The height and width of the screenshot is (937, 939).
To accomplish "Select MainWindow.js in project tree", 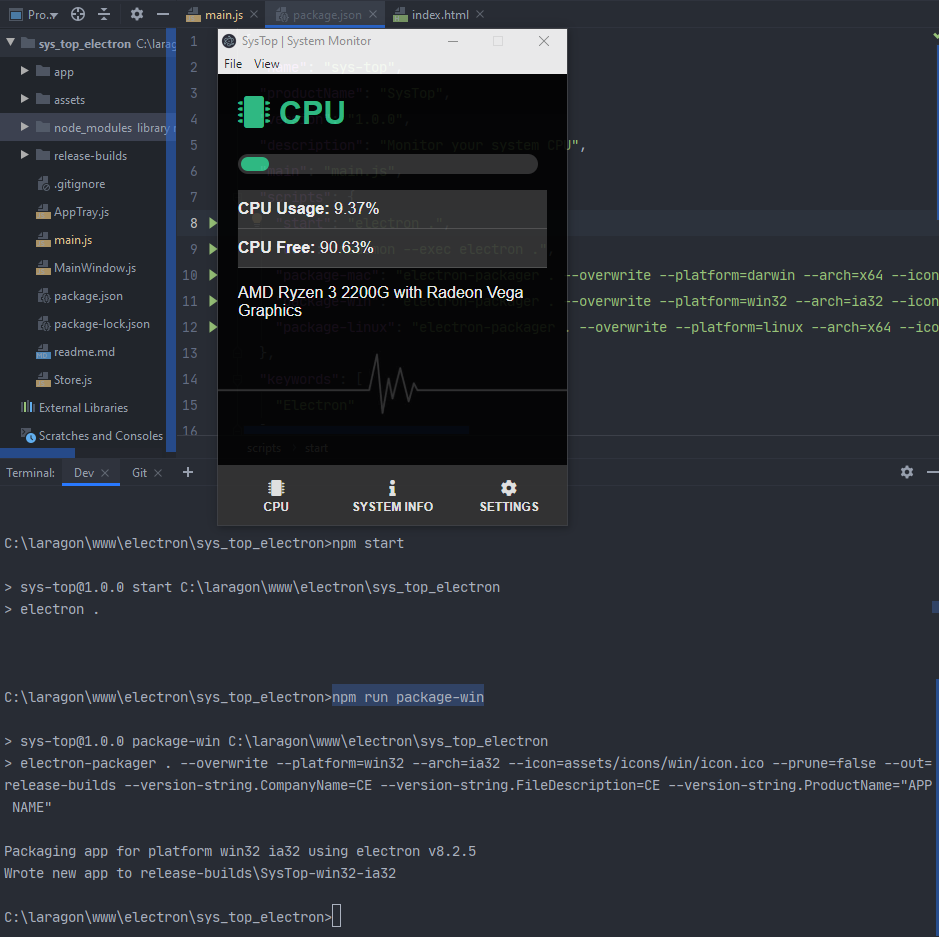I will point(95,268).
